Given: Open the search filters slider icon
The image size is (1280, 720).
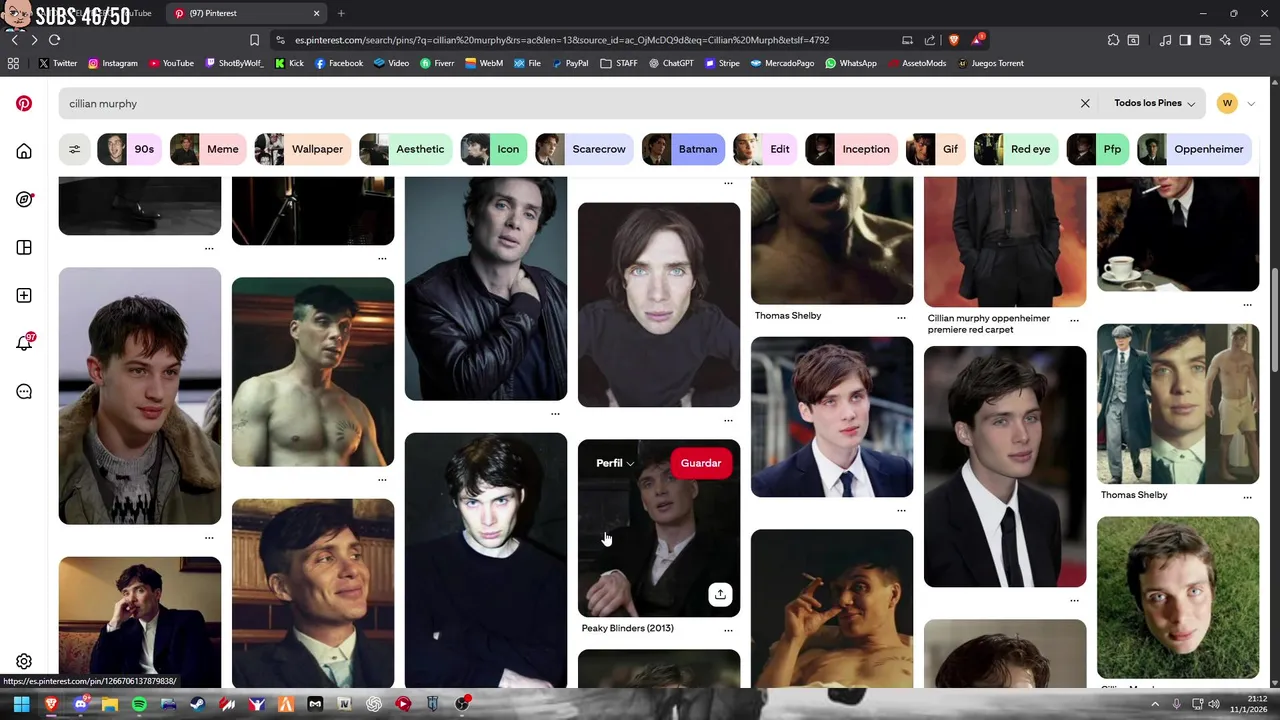Looking at the screenshot, I should (x=74, y=149).
